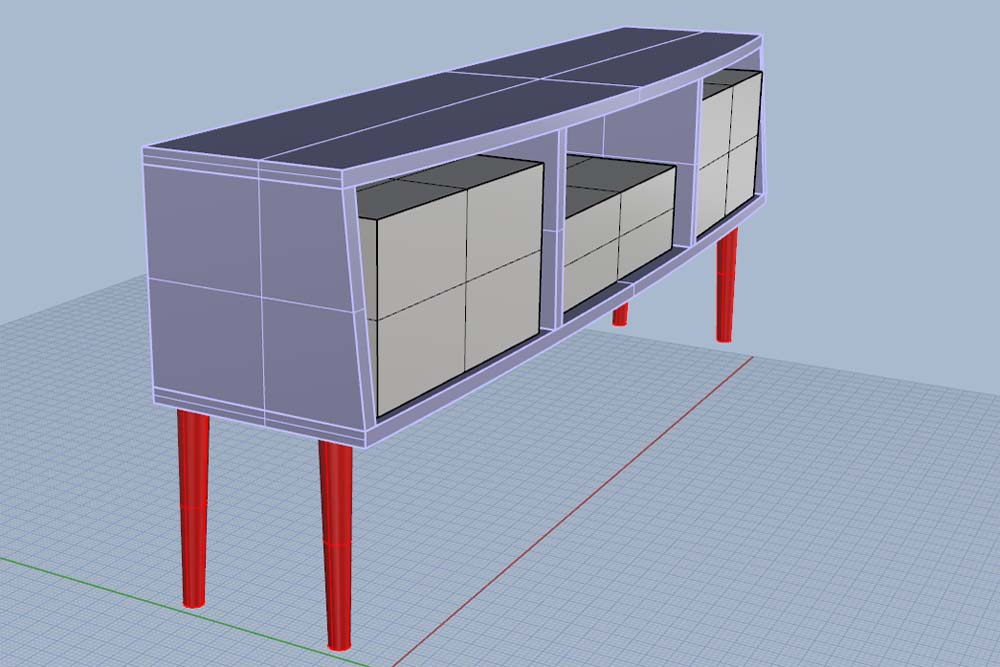
Task: Select the red leg under the far right end
Action: tap(726, 284)
